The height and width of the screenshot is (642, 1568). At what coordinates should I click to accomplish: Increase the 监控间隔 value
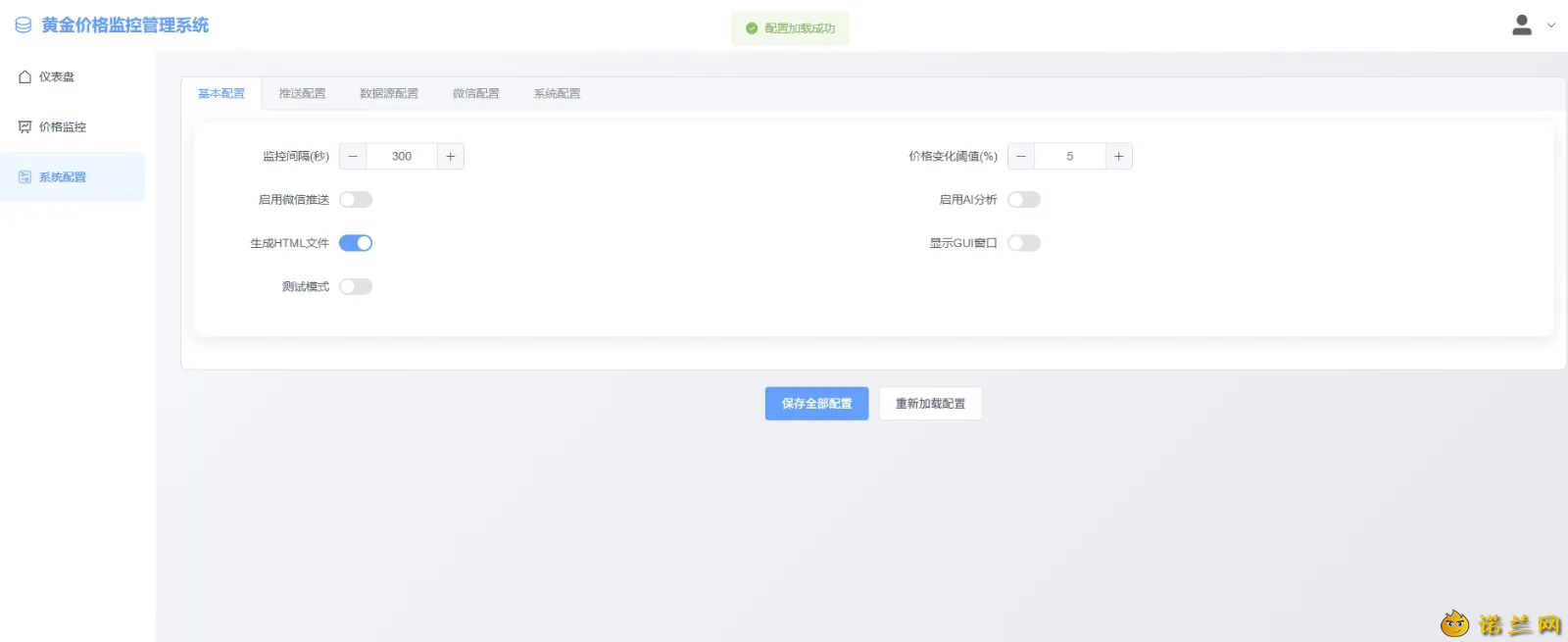click(451, 157)
